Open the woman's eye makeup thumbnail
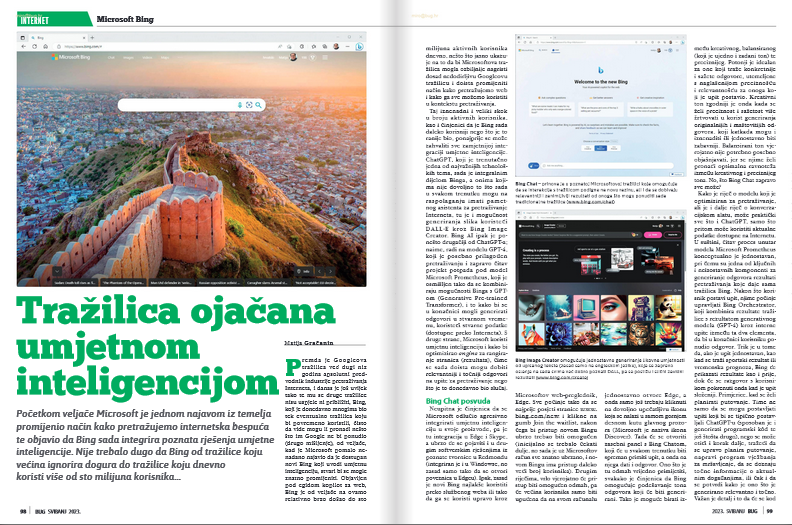Viewport: 792px width, 525px height. [614, 308]
